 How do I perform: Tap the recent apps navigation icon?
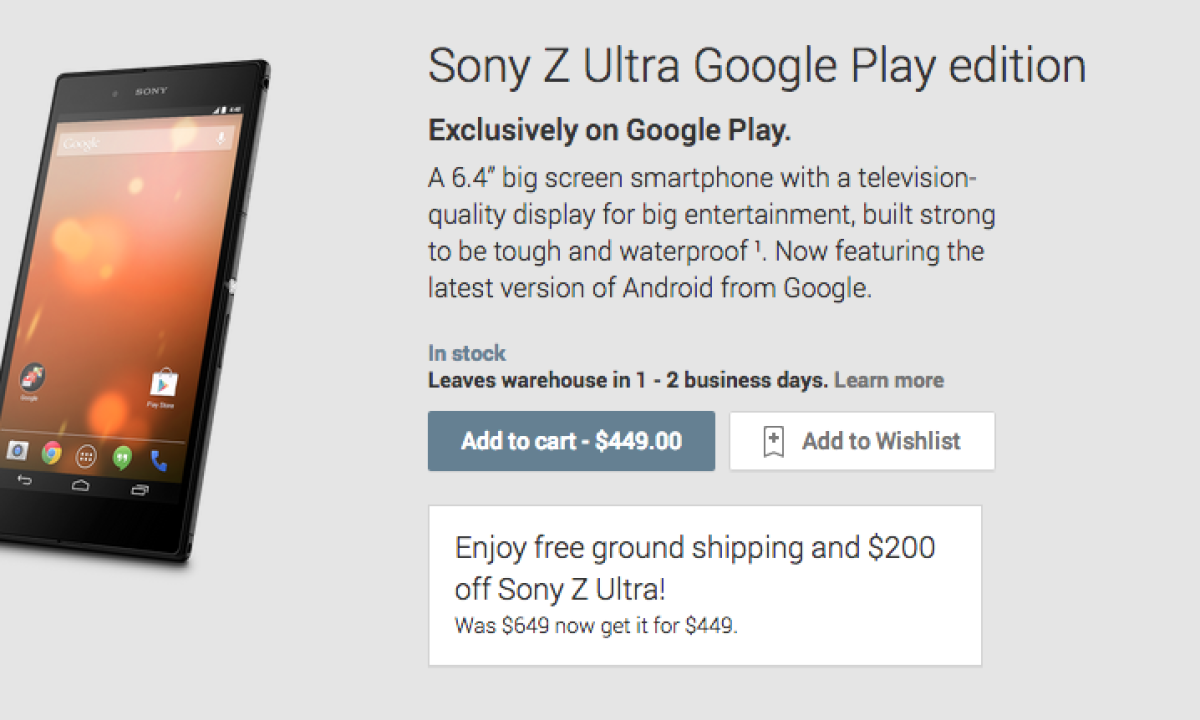(140, 490)
